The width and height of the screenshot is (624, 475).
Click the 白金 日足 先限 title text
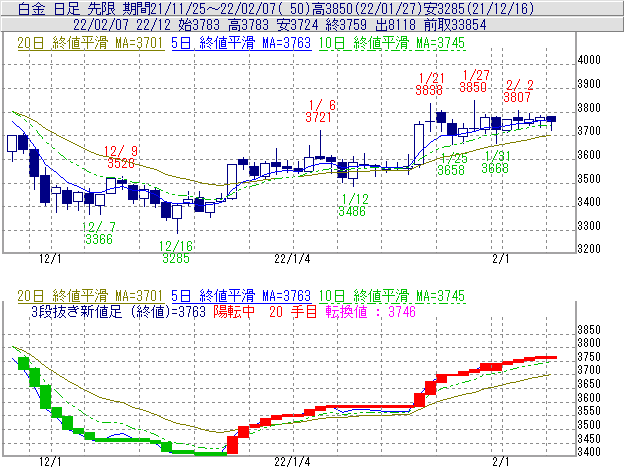click(67, 9)
